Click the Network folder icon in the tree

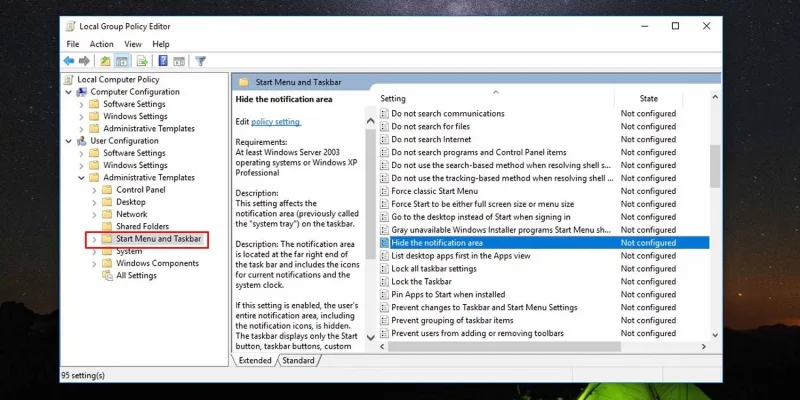[x=107, y=214]
